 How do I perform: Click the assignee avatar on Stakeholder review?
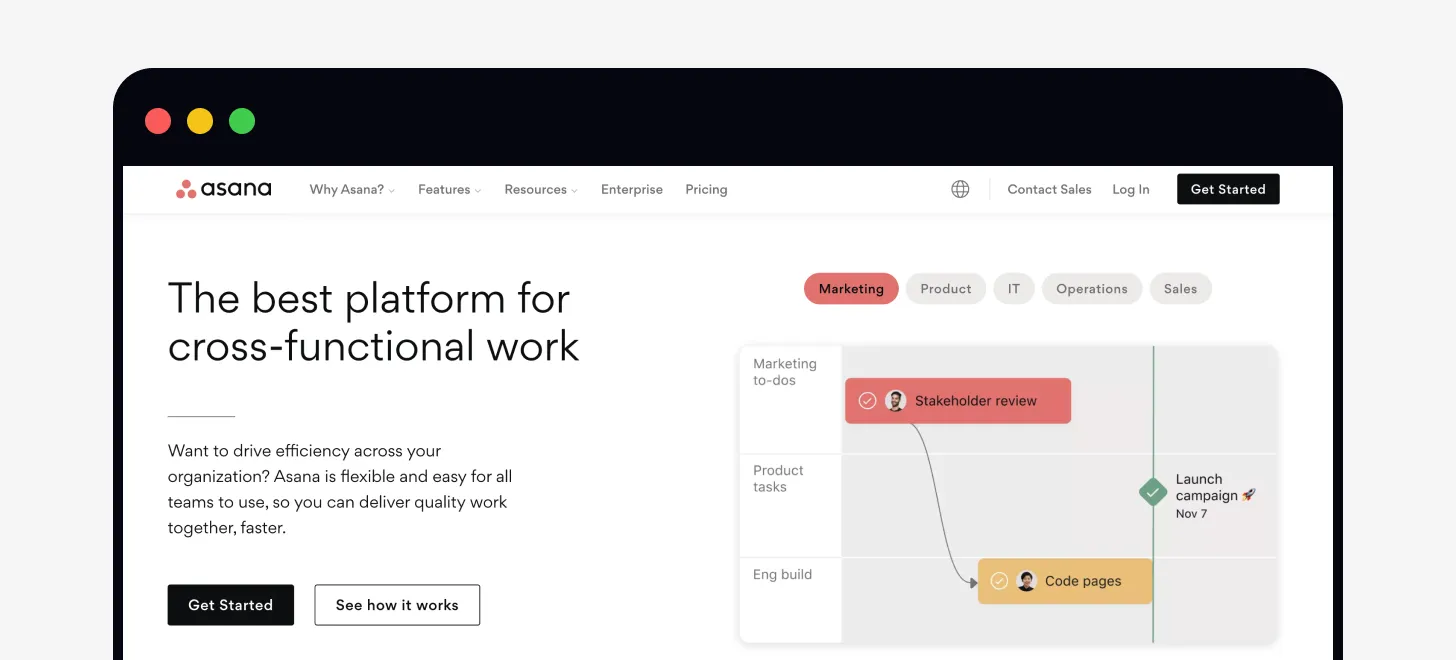coord(897,400)
